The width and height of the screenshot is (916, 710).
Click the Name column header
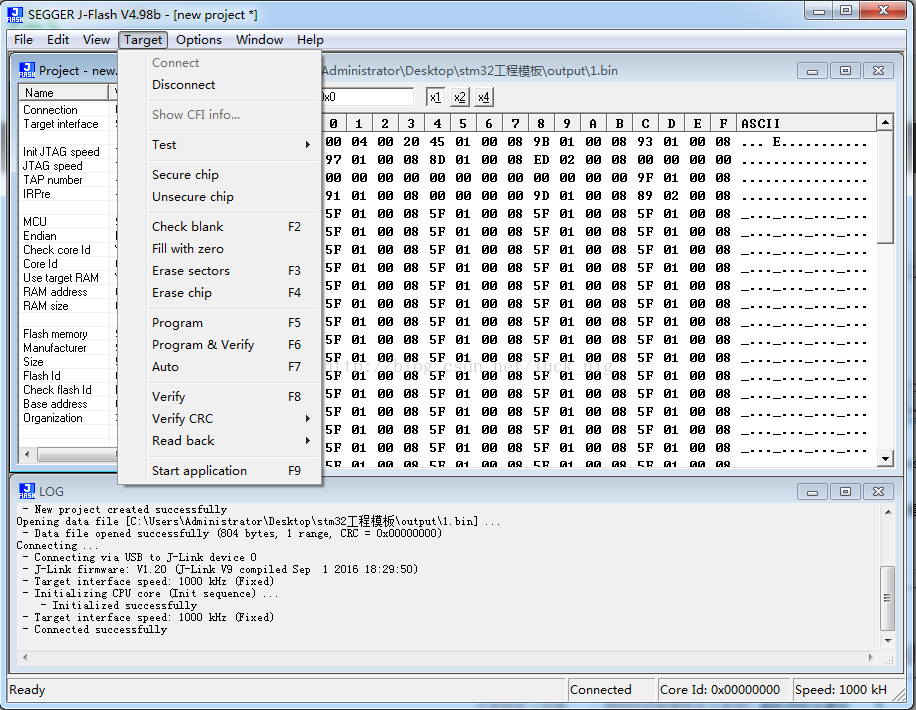click(64, 93)
